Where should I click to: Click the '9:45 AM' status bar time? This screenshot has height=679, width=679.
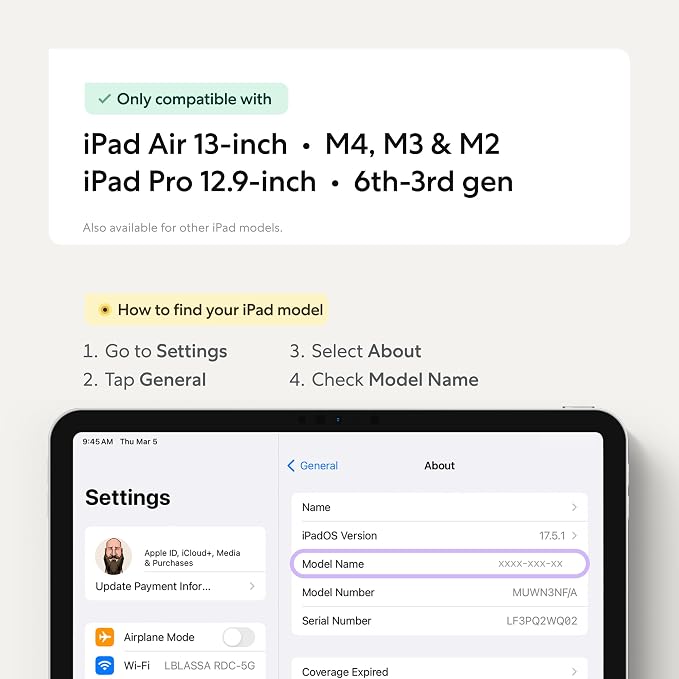click(x=97, y=442)
